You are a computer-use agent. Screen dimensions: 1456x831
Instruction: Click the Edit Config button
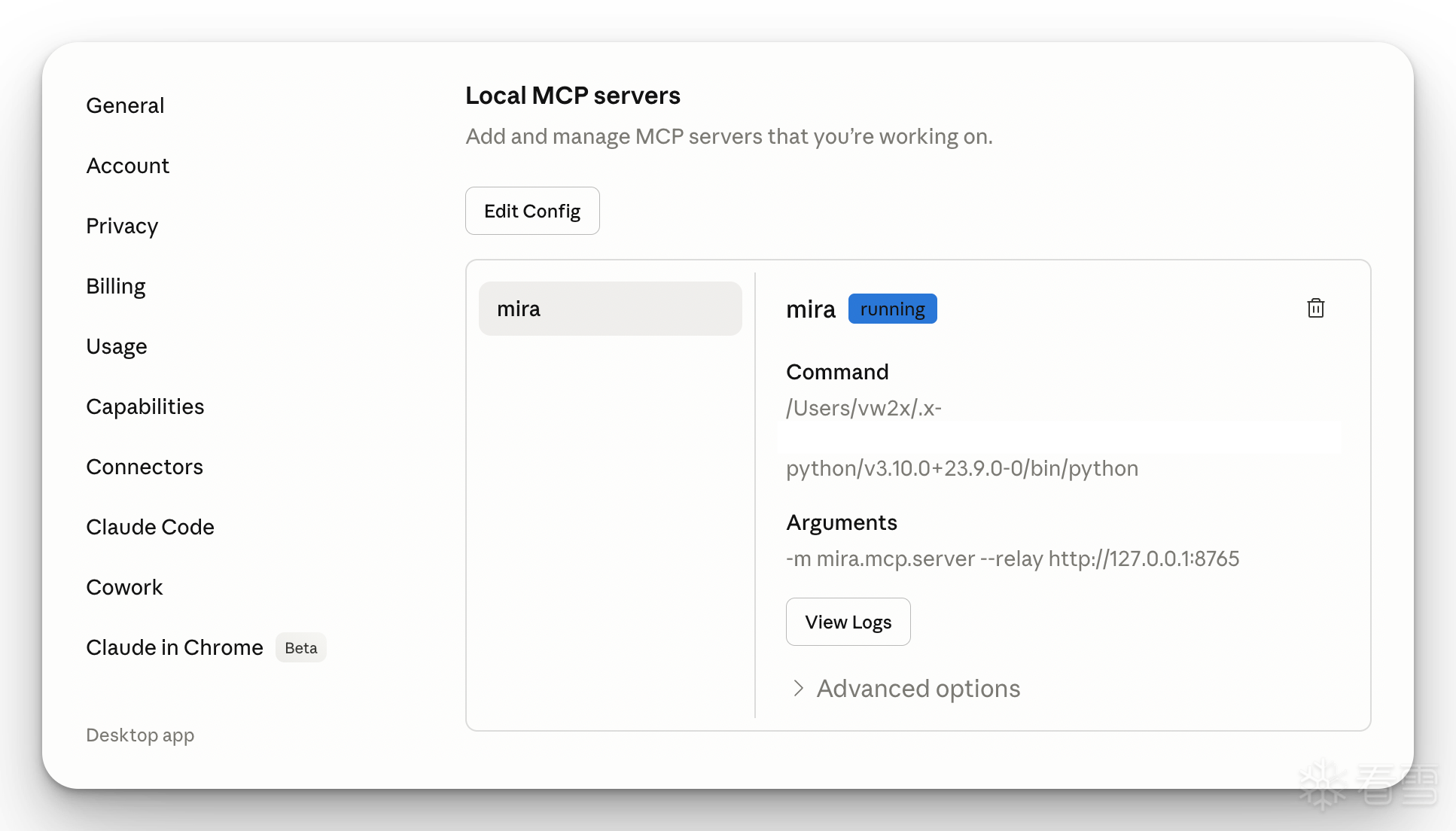point(532,211)
